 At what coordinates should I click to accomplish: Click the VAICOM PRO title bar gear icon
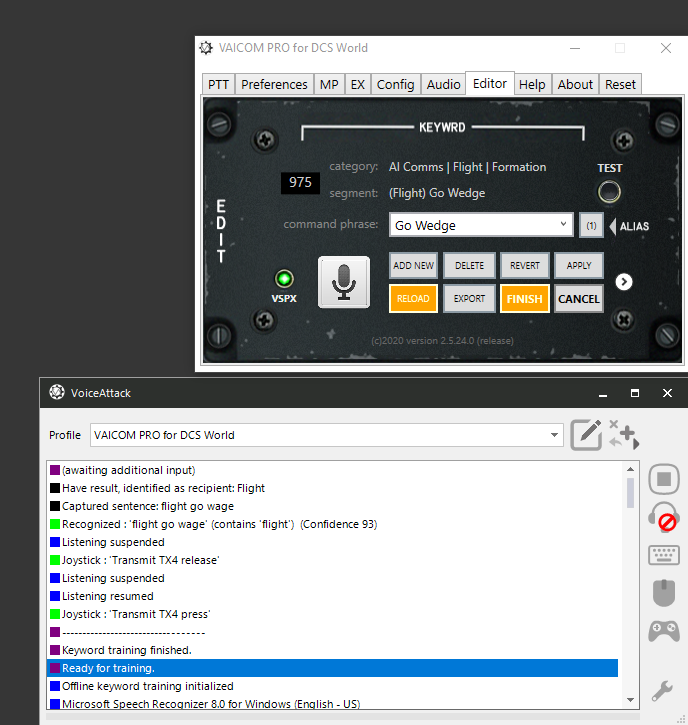(206, 48)
